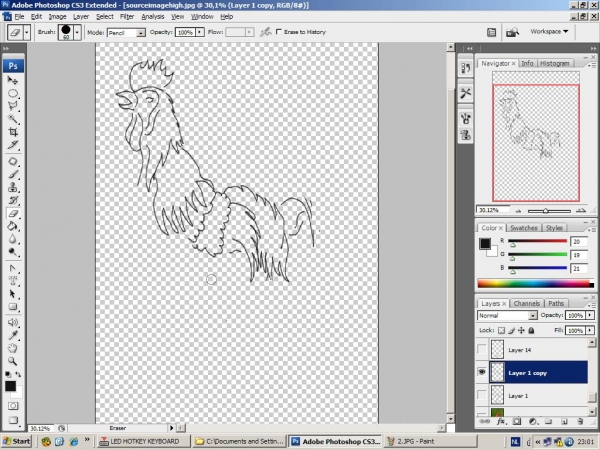Show Layer 14 visibility
The image size is (600, 450).
tap(482, 349)
